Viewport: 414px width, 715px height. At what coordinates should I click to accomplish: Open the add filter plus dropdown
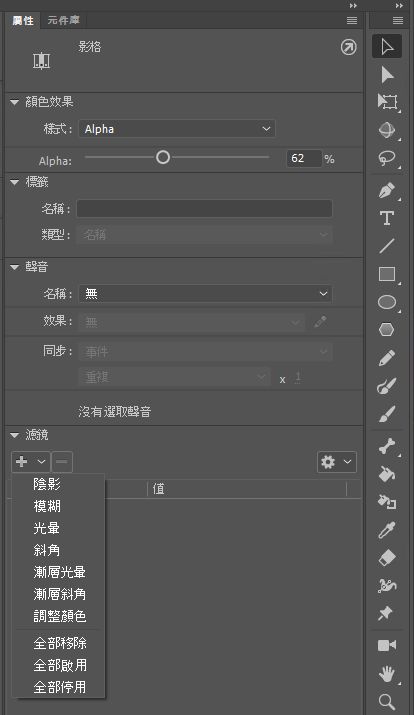[30, 462]
